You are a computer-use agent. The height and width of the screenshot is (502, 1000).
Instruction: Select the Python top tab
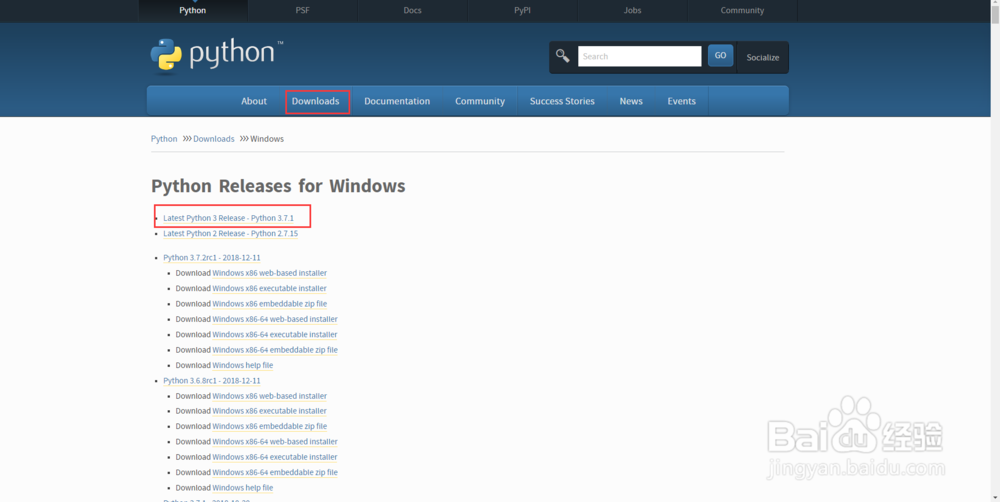[193, 11]
